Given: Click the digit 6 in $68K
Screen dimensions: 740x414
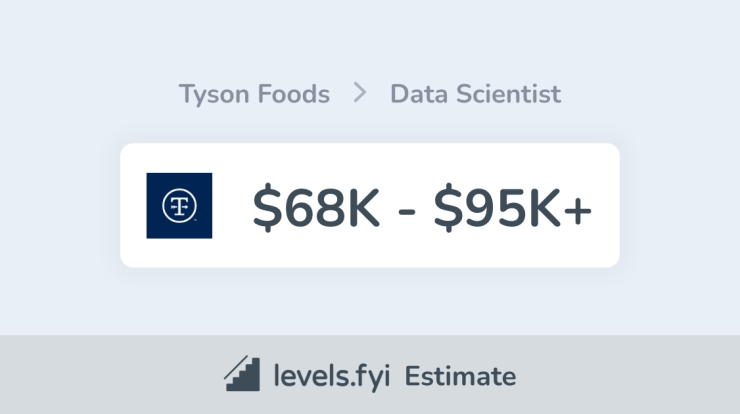Looking at the screenshot, I should coord(299,208).
